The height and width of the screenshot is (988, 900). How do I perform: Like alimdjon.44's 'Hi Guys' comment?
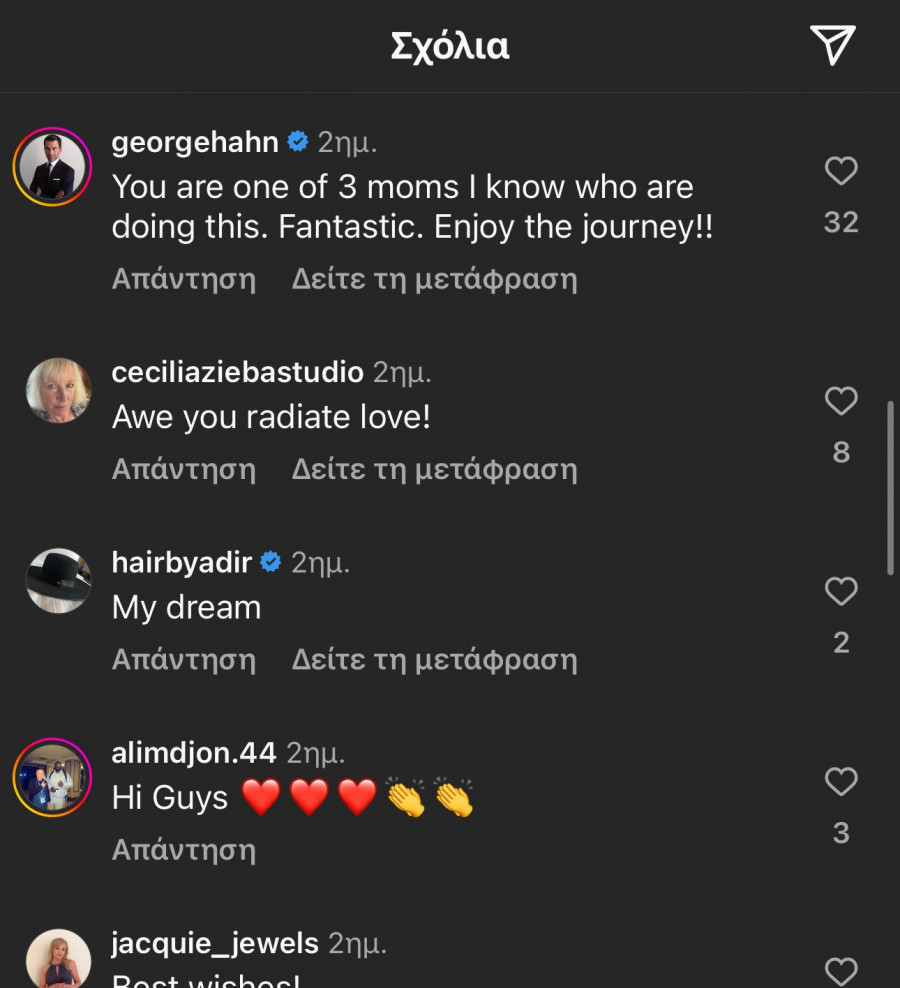point(841,781)
